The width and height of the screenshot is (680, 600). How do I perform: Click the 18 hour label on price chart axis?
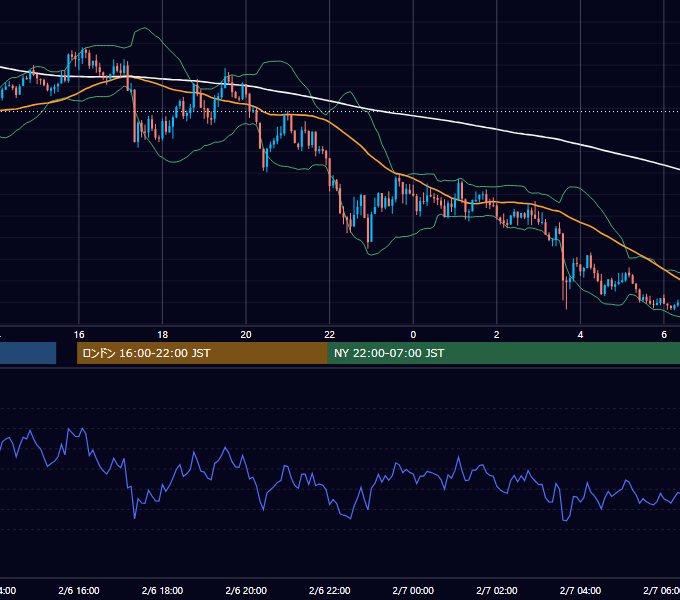(162, 335)
